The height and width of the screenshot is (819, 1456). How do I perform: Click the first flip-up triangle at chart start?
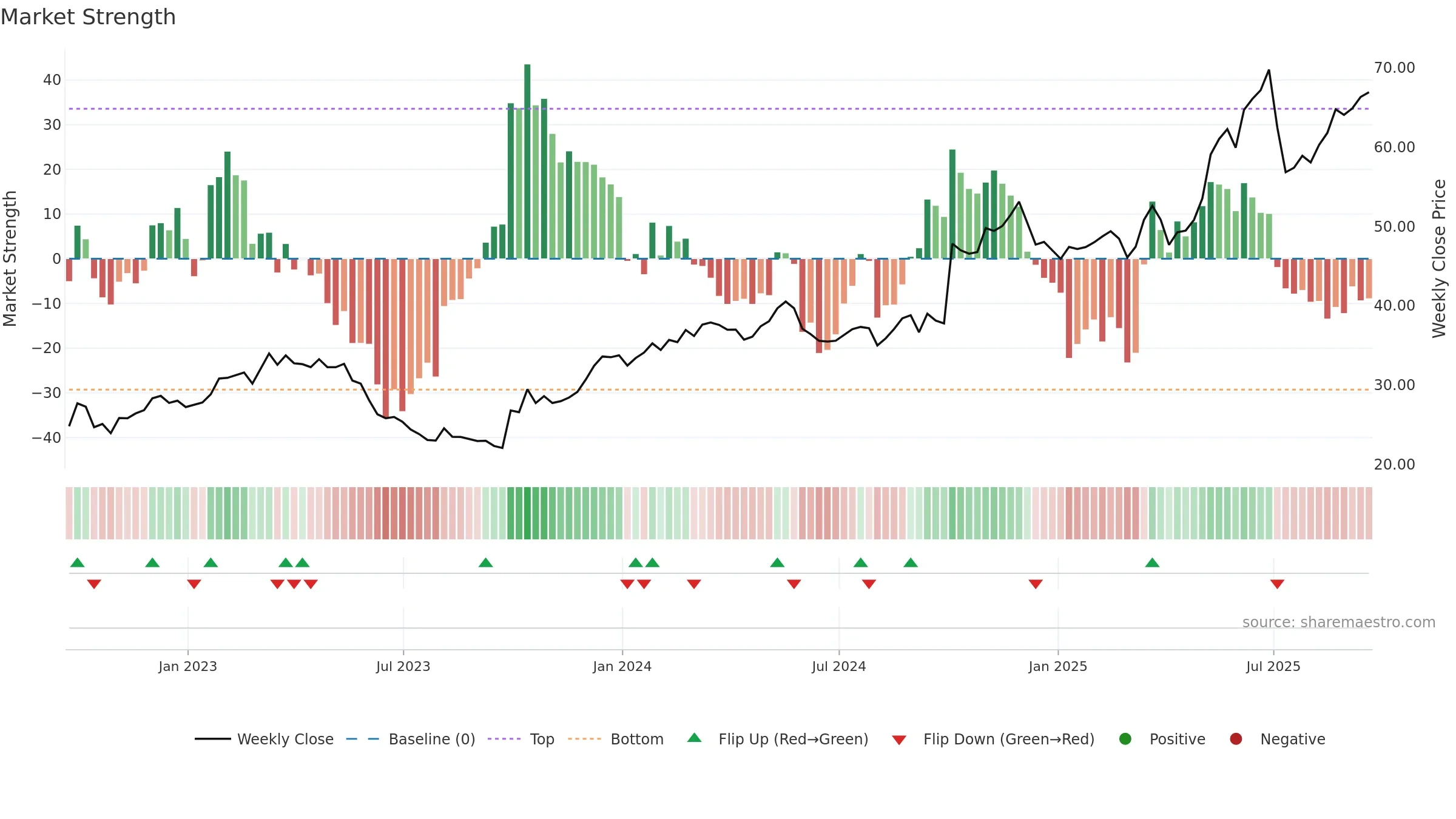pos(78,562)
